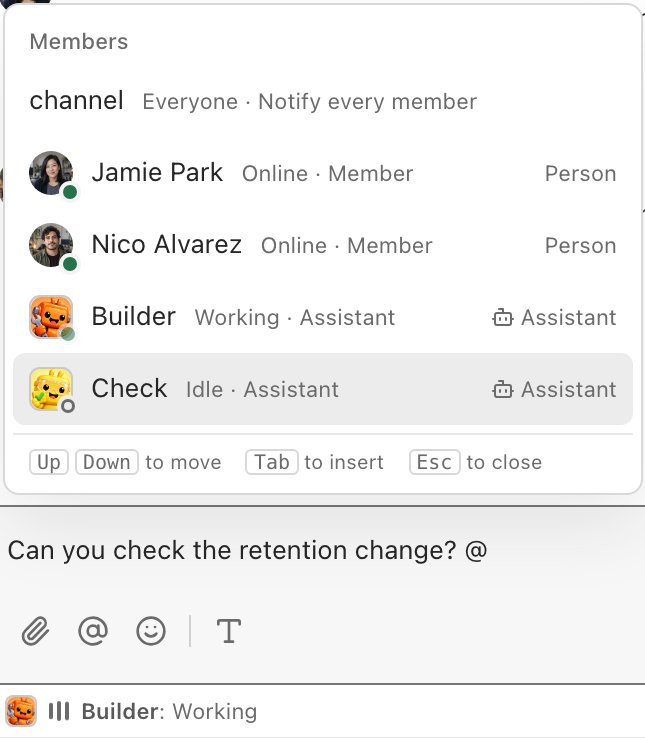The width and height of the screenshot is (645, 738).
Task: Click Check's hollow idle status ring
Action: point(68,406)
